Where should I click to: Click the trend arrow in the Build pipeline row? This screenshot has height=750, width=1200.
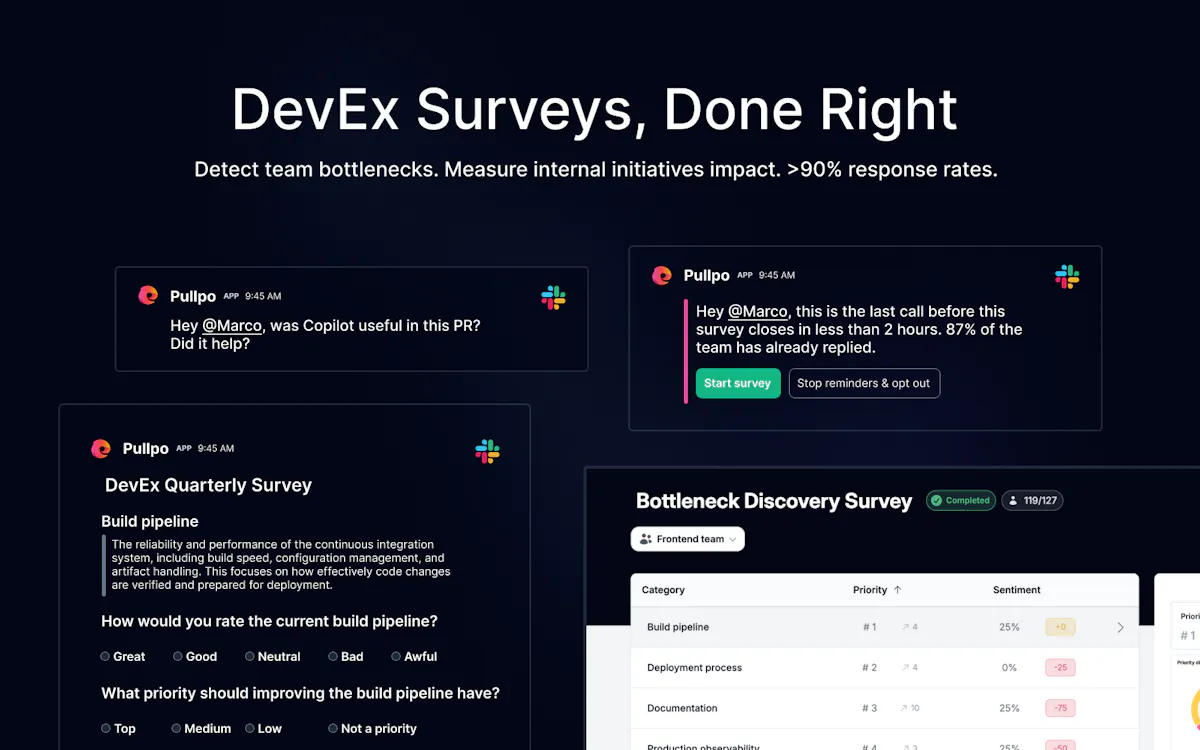pos(905,627)
